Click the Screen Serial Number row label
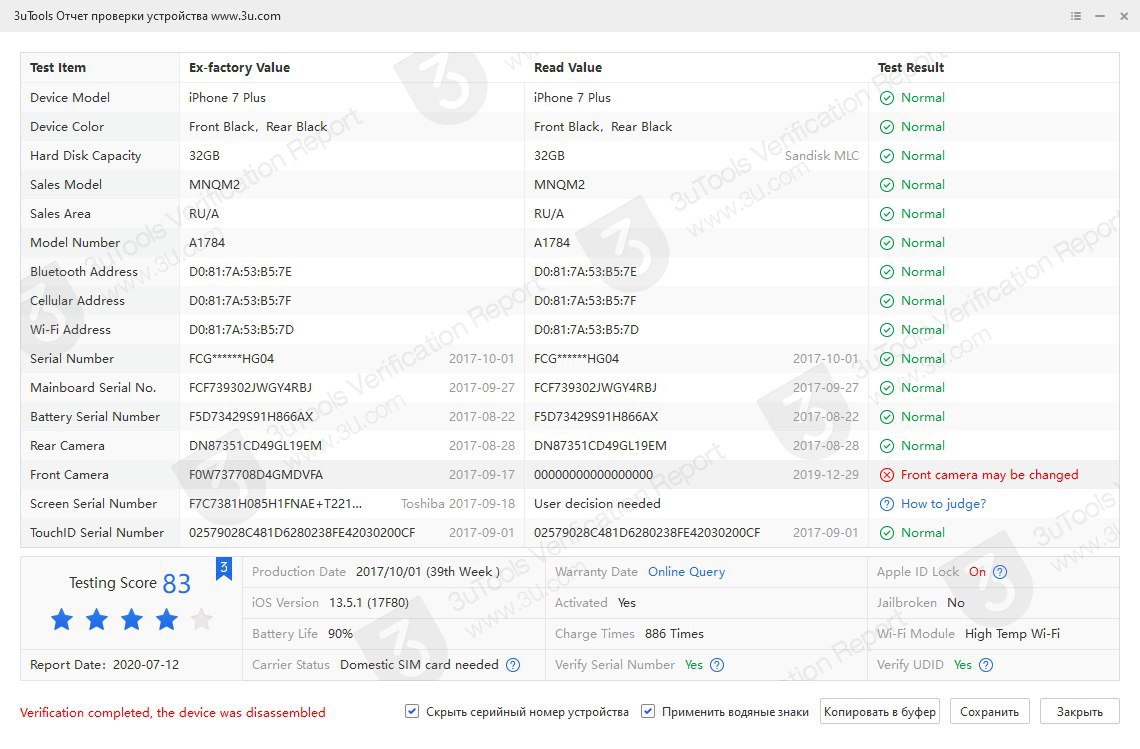The width and height of the screenshot is (1140, 749). coord(93,504)
